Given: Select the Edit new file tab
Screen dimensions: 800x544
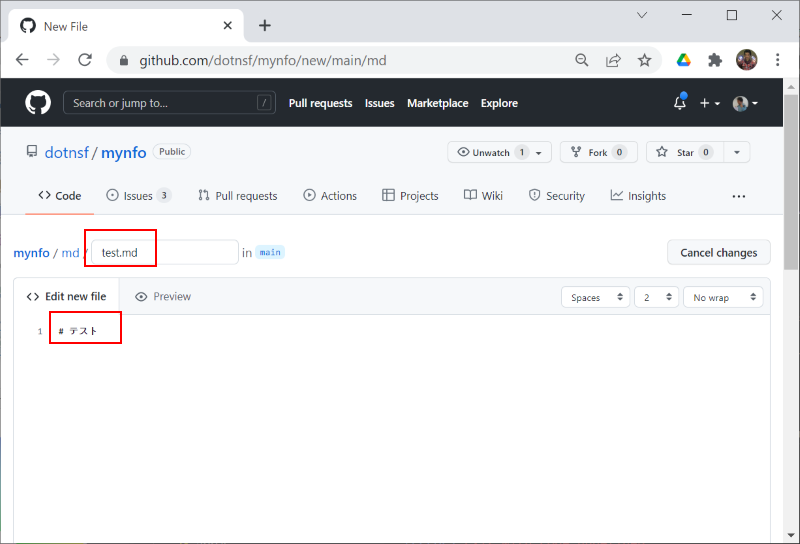Looking at the screenshot, I should coord(66,296).
